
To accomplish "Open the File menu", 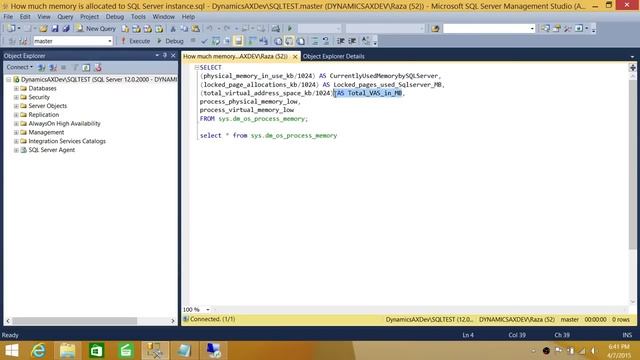I will [x=8, y=17].
